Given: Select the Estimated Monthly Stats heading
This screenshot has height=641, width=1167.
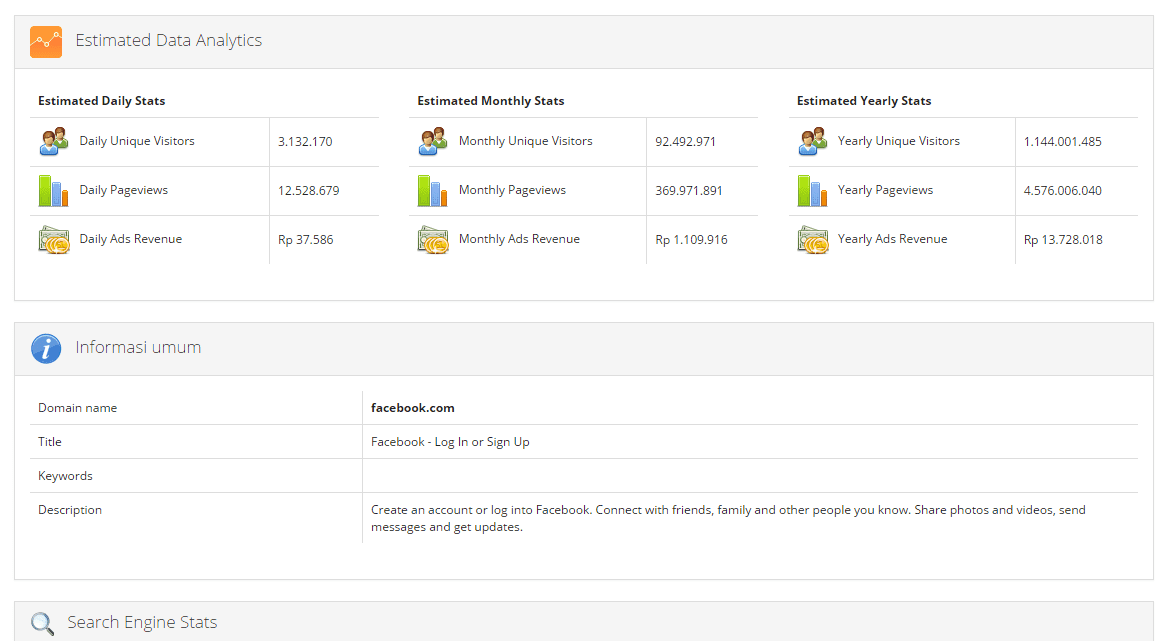Looking at the screenshot, I should tap(490, 101).
